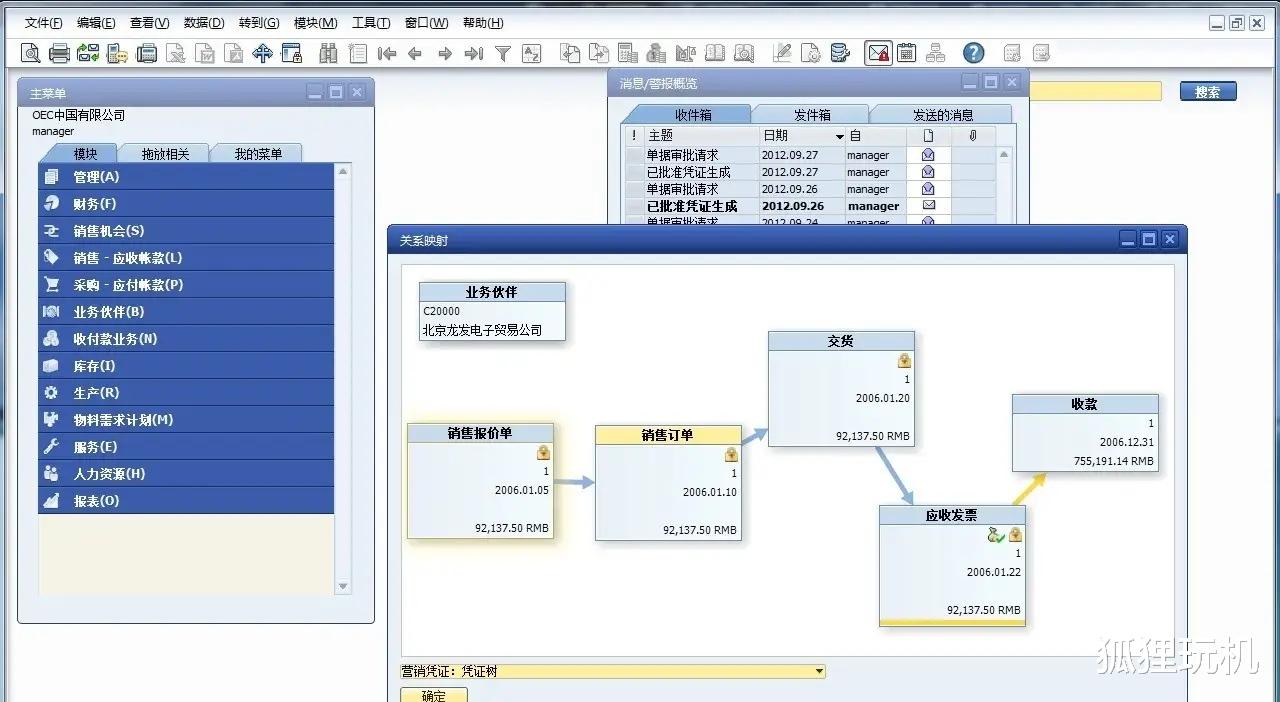This screenshot has height=702, width=1280.
Task: Expand the 业务伙伴(B) module
Action: (x=186, y=312)
